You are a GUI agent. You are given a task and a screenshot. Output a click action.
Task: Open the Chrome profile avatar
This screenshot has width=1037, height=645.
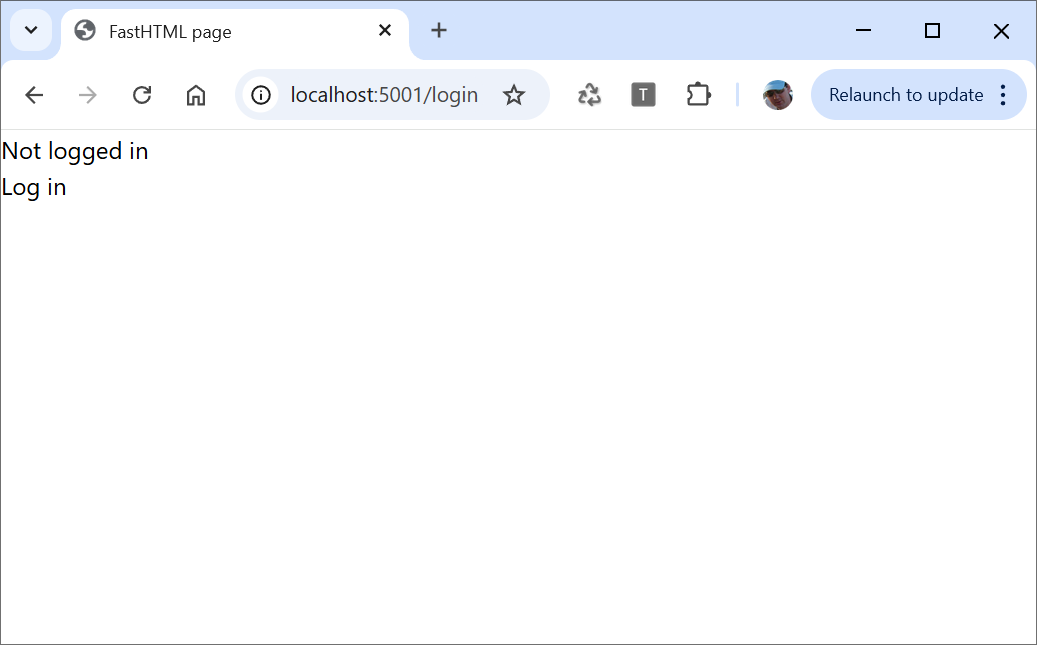(777, 95)
